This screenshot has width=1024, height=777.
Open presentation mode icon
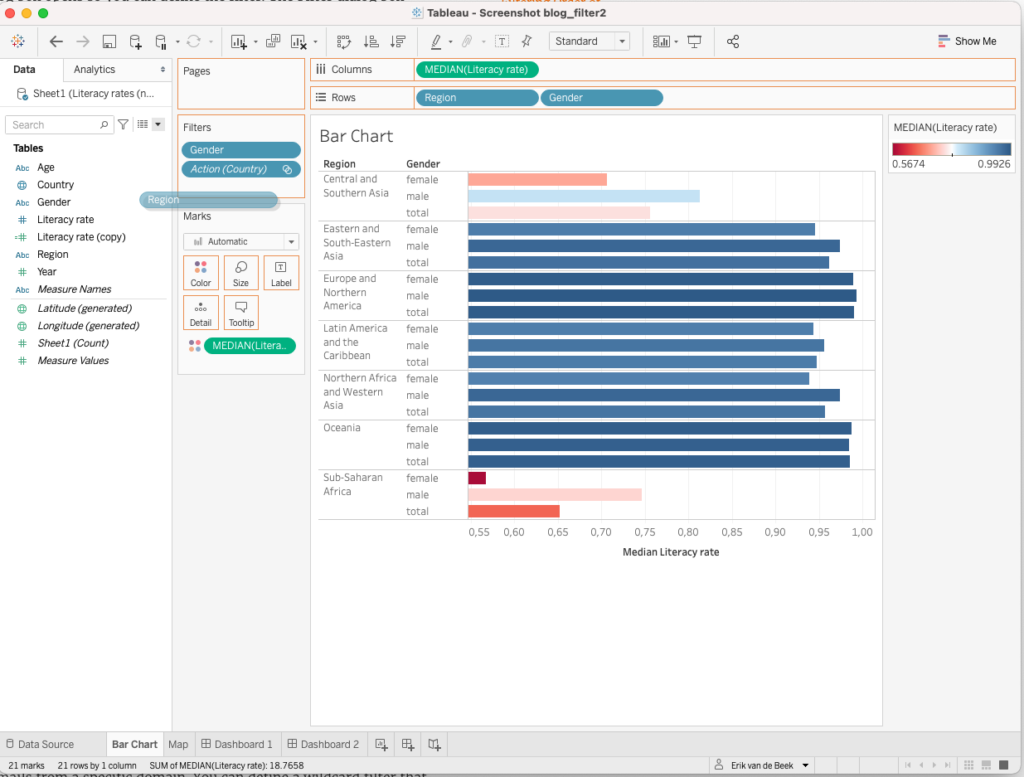click(x=694, y=41)
